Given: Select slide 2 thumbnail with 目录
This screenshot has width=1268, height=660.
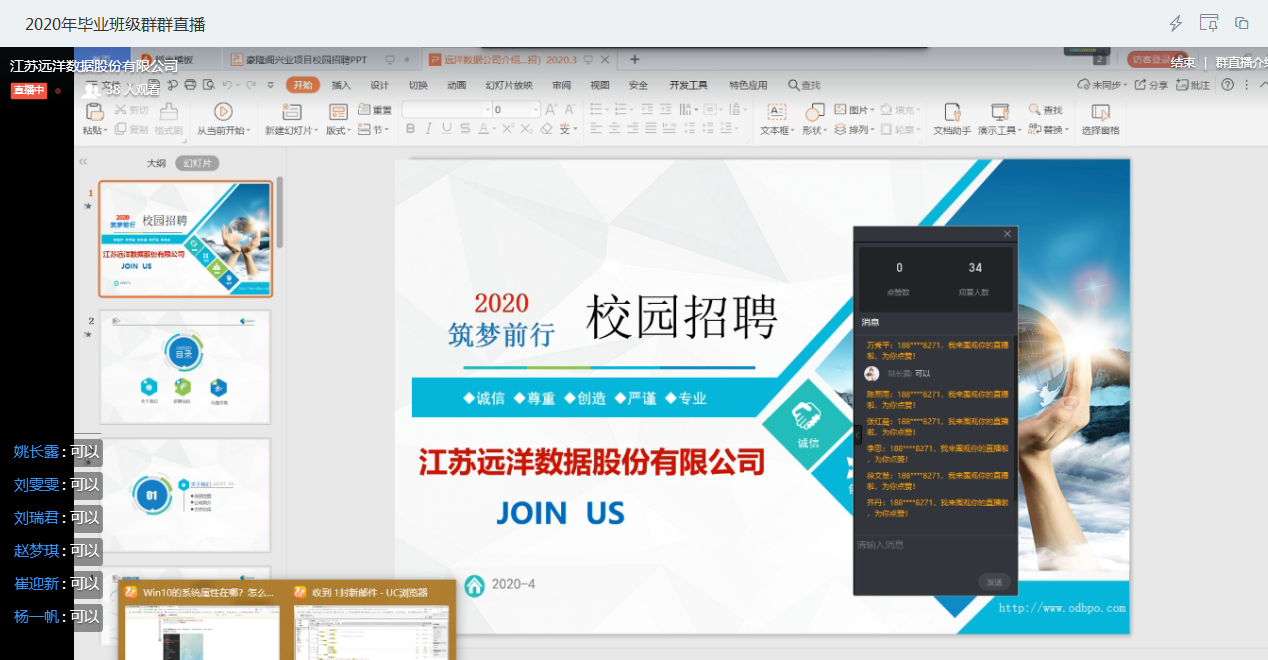Looking at the screenshot, I should click(x=185, y=367).
